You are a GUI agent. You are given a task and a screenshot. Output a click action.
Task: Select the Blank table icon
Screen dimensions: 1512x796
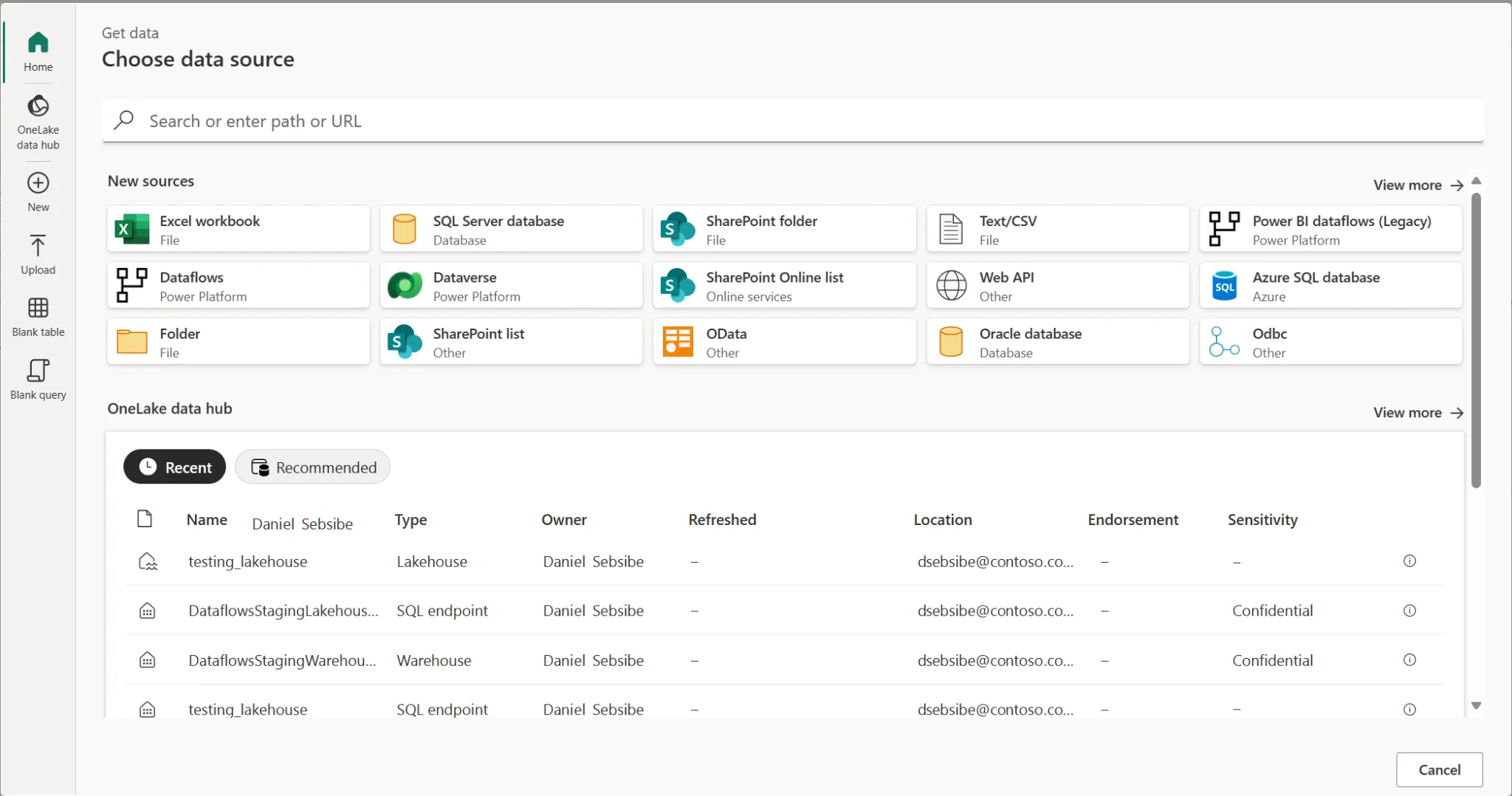[x=38, y=308]
